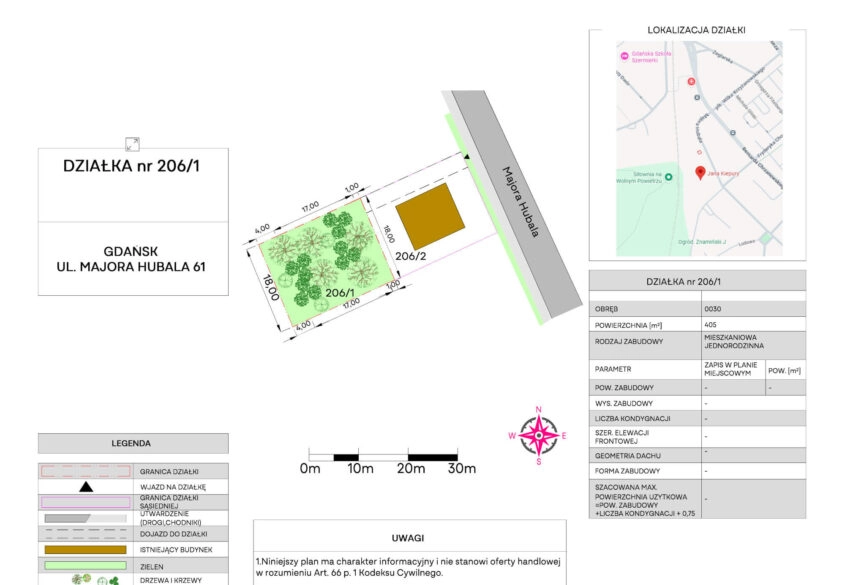Click the pink Gdańska Szkoła Szermierki marker

click(x=622, y=57)
